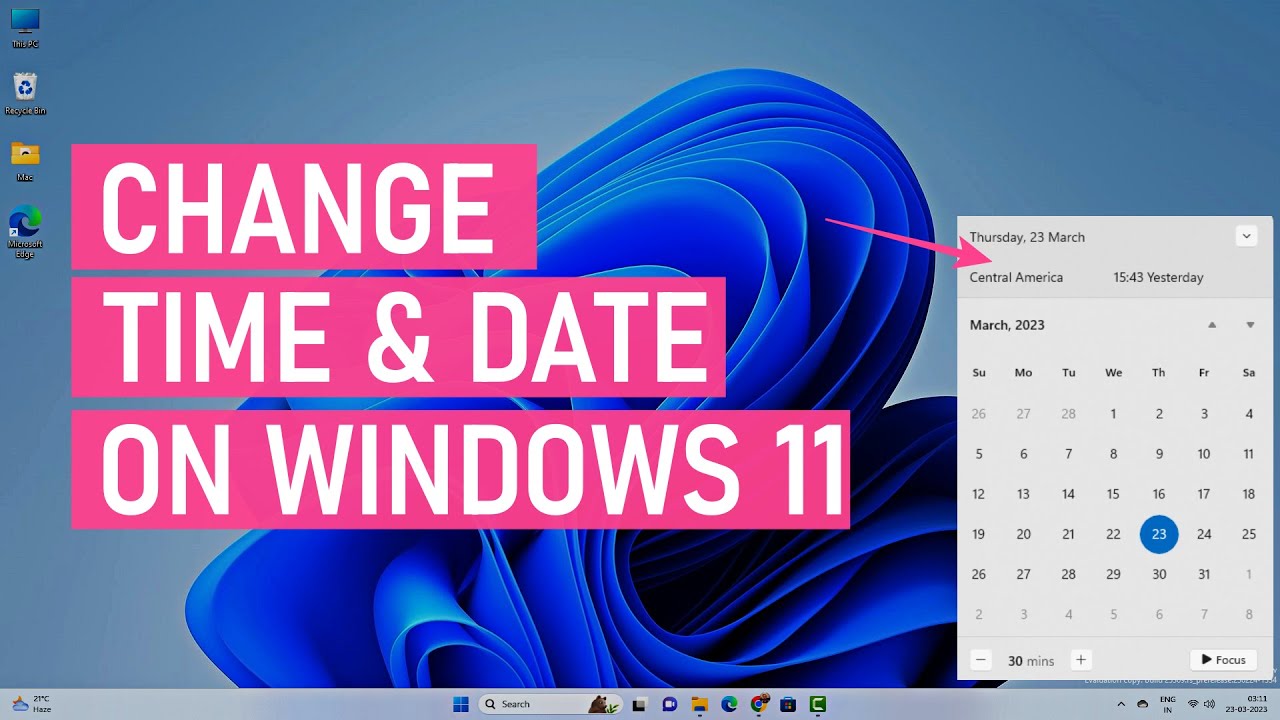Screen dimensions: 1280x720
Task: Open File Explorer from the taskbar
Action: 698,704
